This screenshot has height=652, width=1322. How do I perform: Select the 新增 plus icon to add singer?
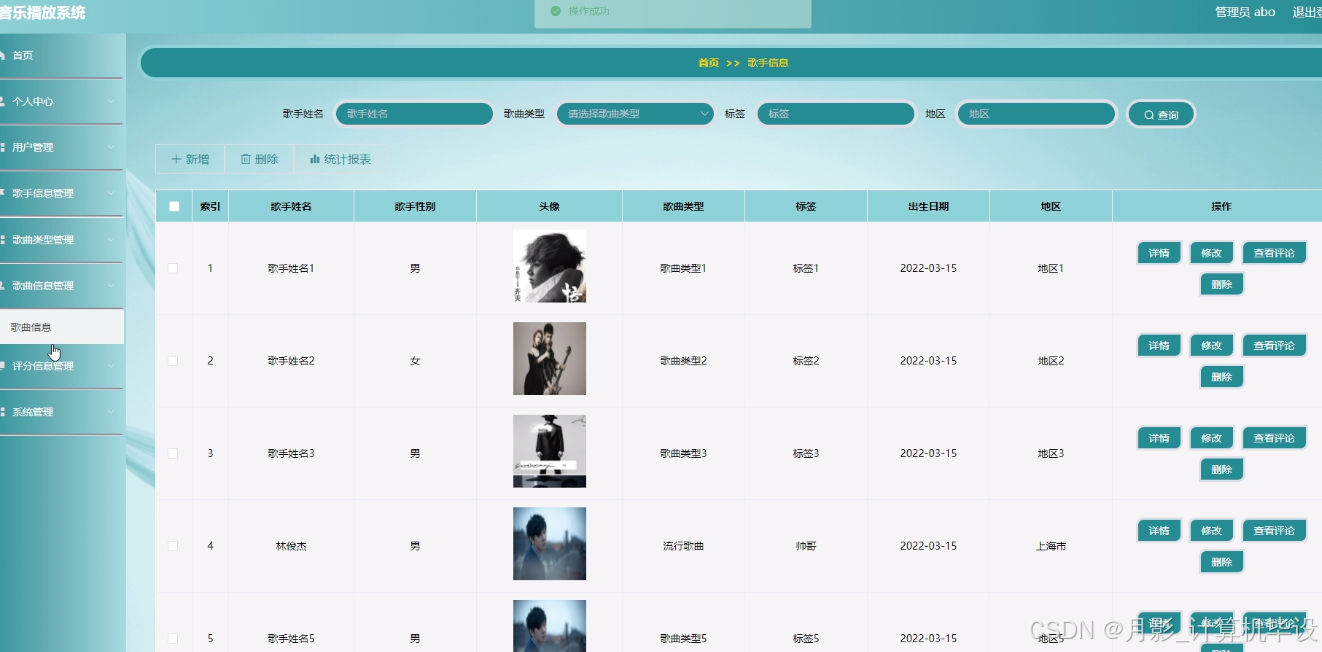tap(176, 158)
